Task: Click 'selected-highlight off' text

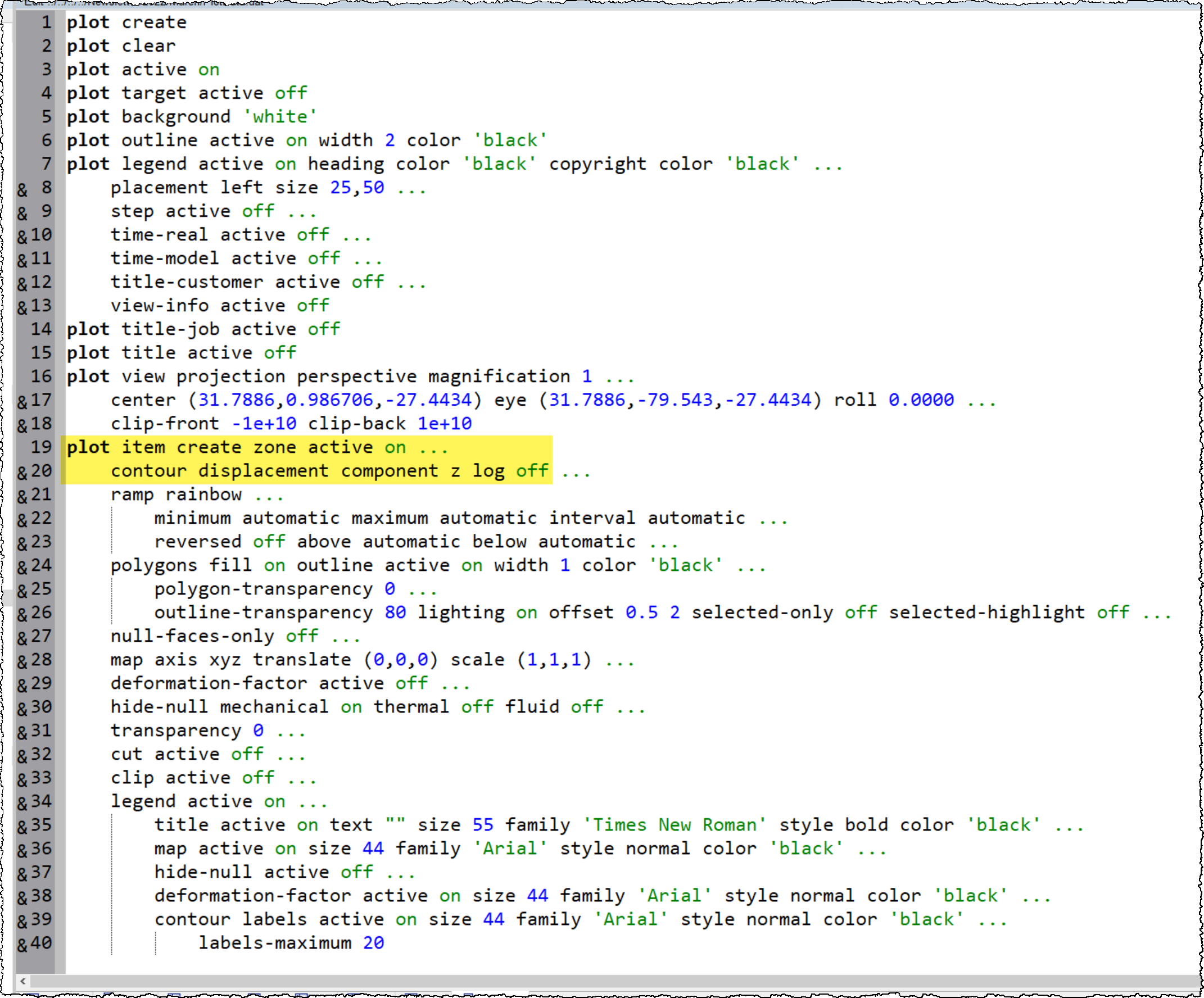Action: tap(1009, 612)
